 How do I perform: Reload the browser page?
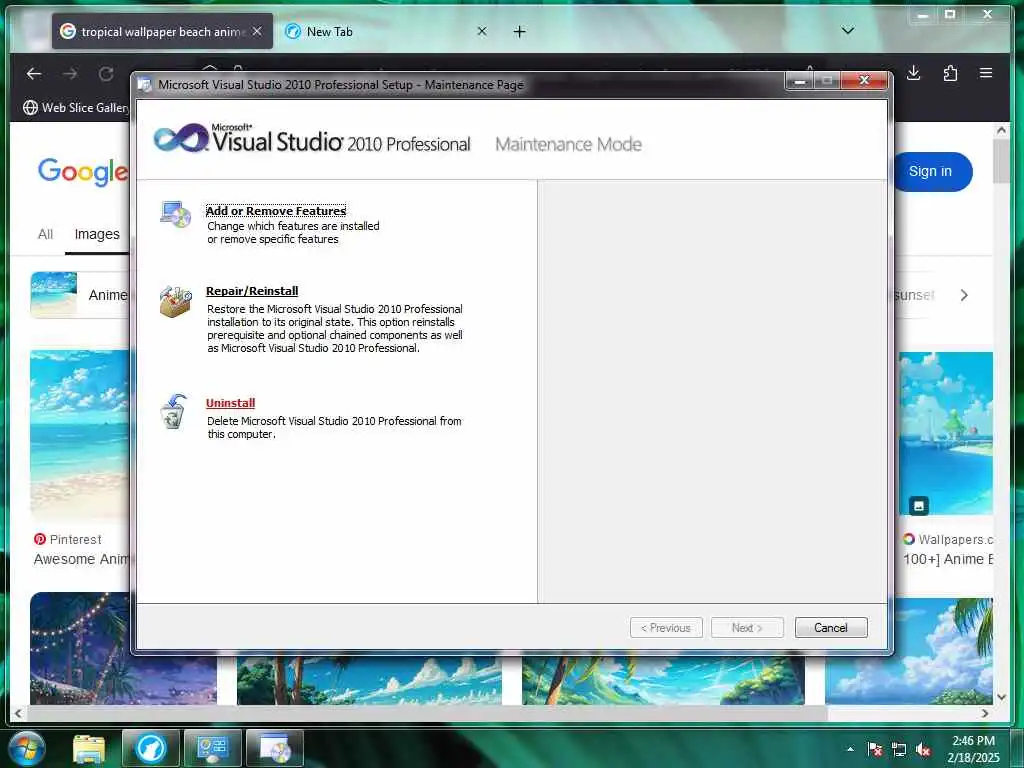coord(106,74)
